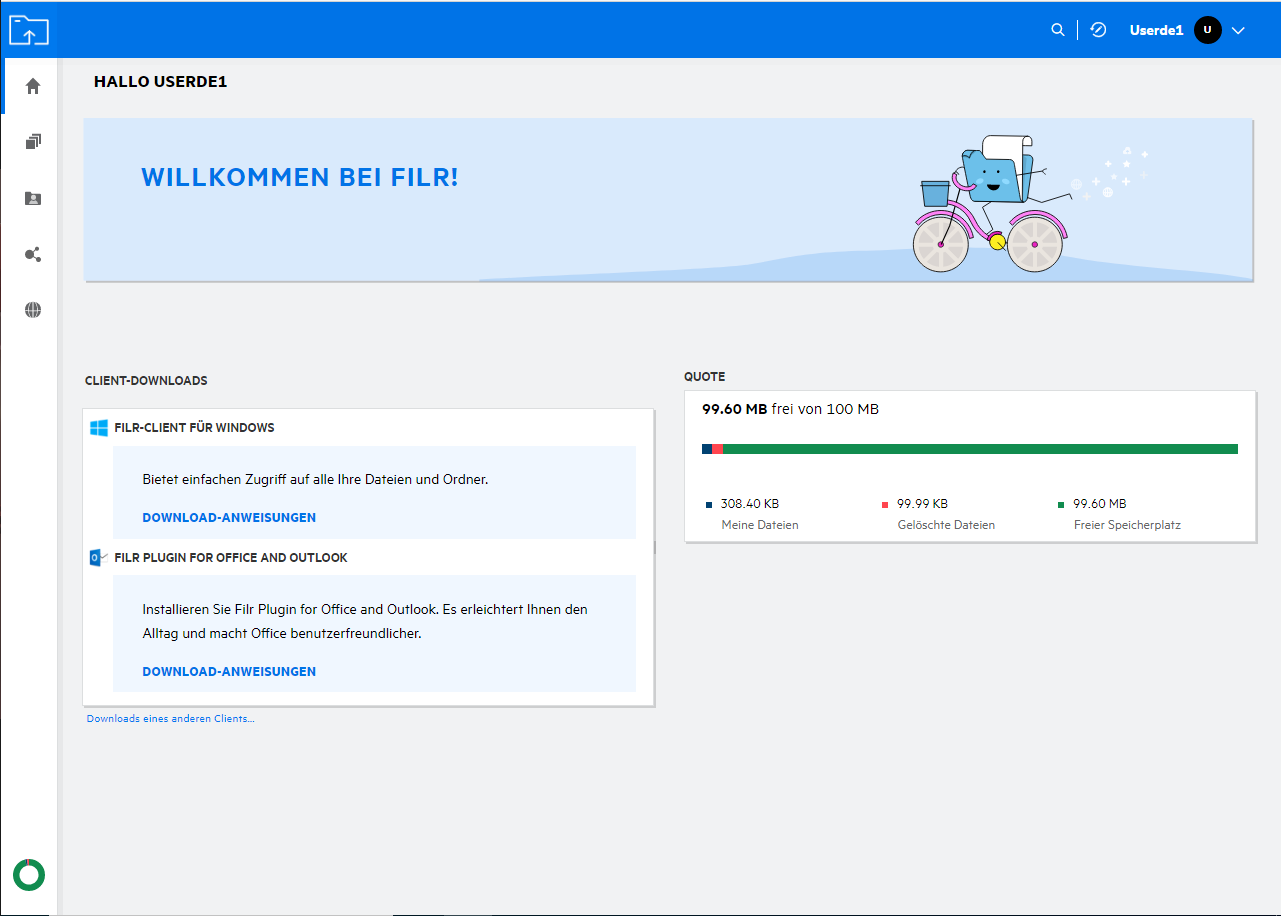This screenshot has width=1281, height=916.
Task: Open My Files in the sidebar
Action: pos(33,142)
